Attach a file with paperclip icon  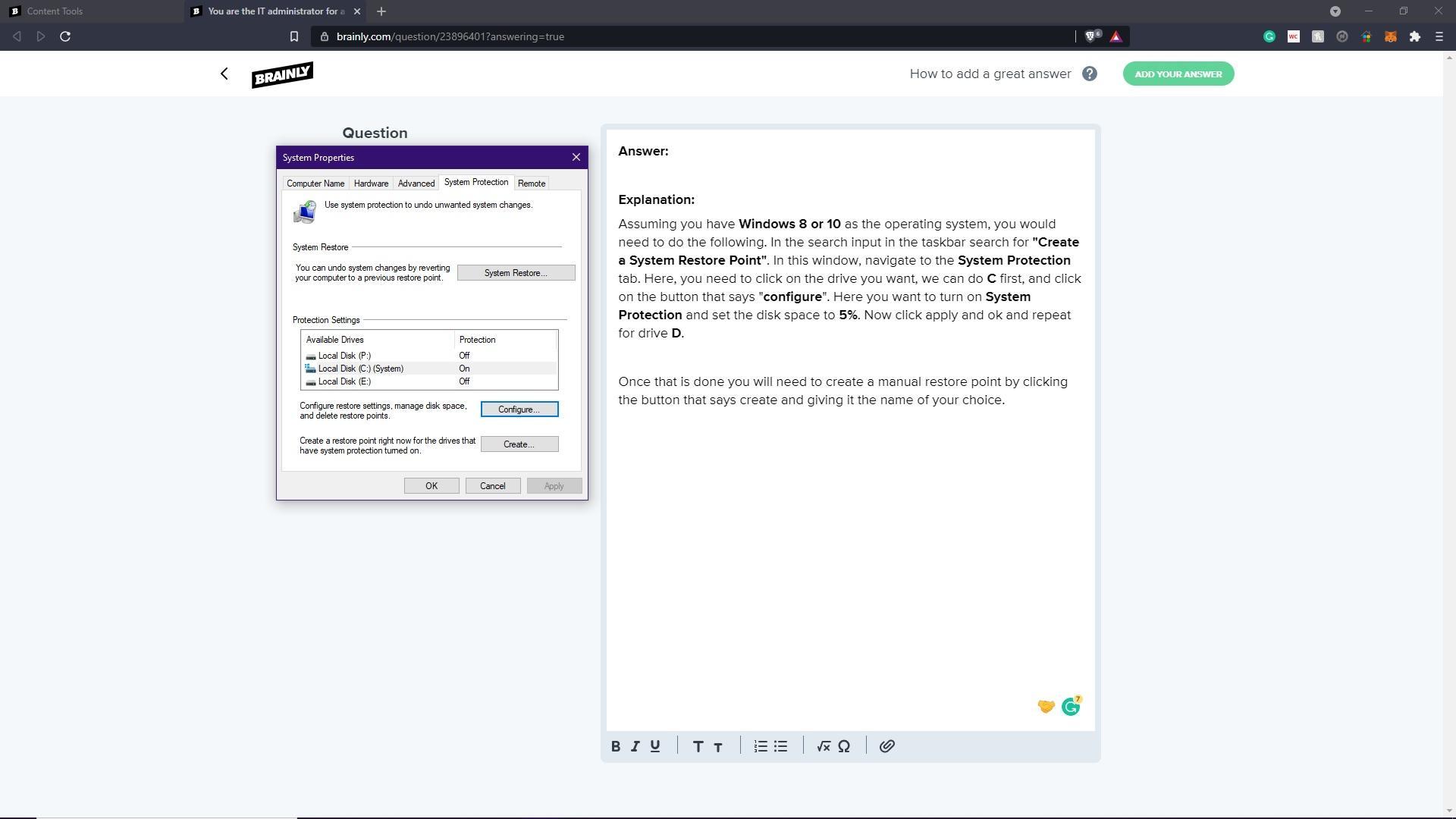pos(886,746)
